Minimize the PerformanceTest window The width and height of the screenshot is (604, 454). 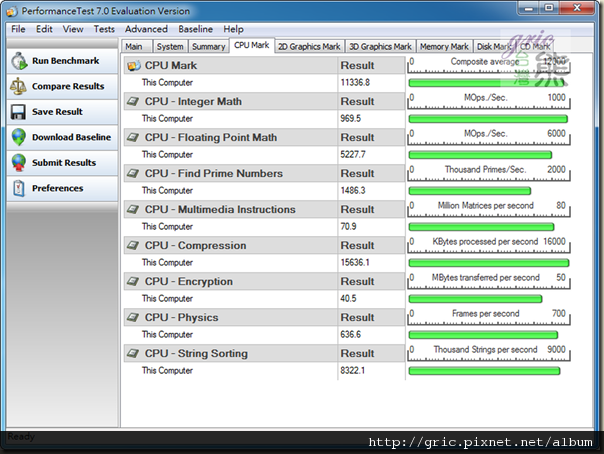tap(529, 8)
